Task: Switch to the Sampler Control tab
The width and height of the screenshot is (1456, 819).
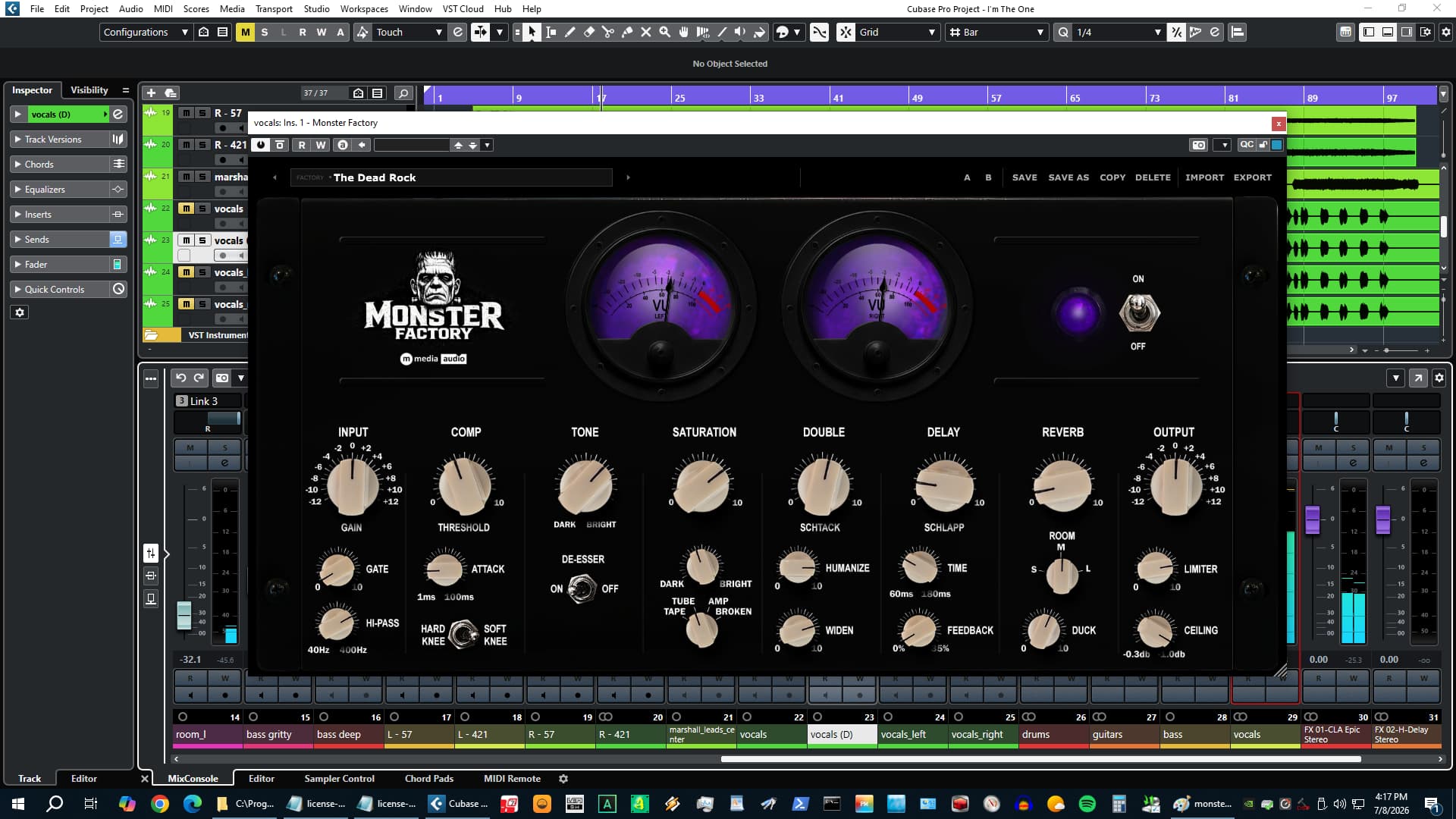Action: (x=339, y=779)
